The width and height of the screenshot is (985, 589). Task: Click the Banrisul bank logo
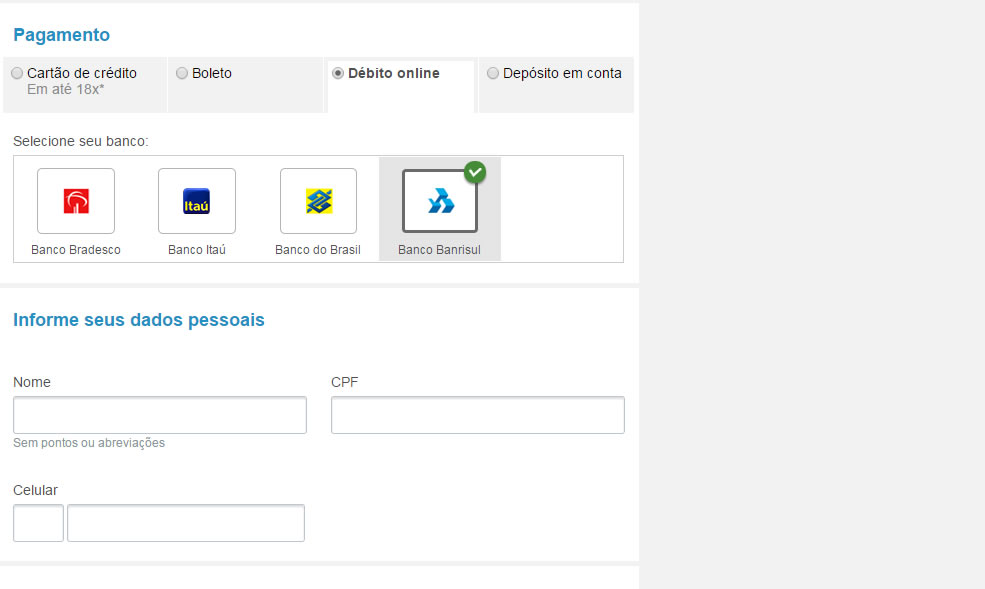click(x=440, y=201)
